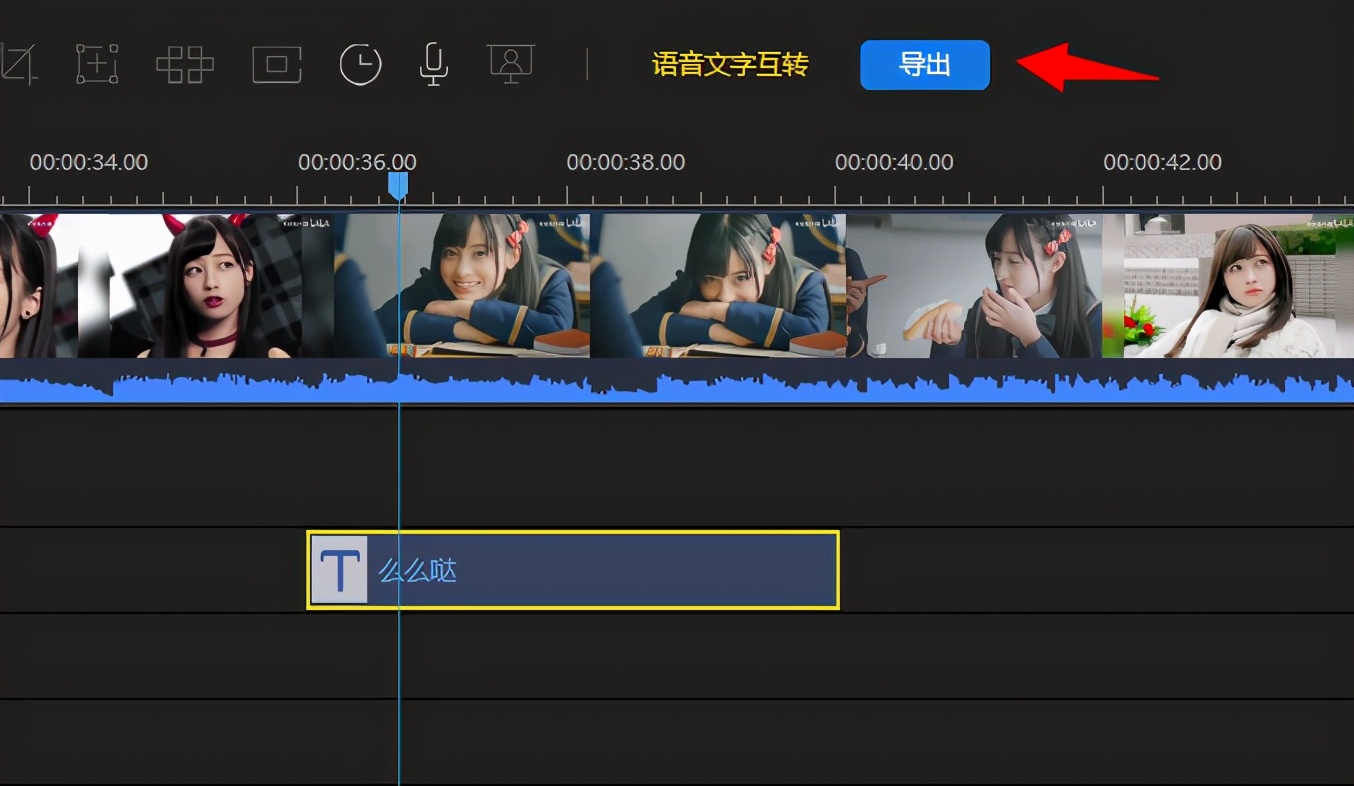The image size is (1354, 786).
Task: Select the crop tool icon
Action: [x=17, y=64]
